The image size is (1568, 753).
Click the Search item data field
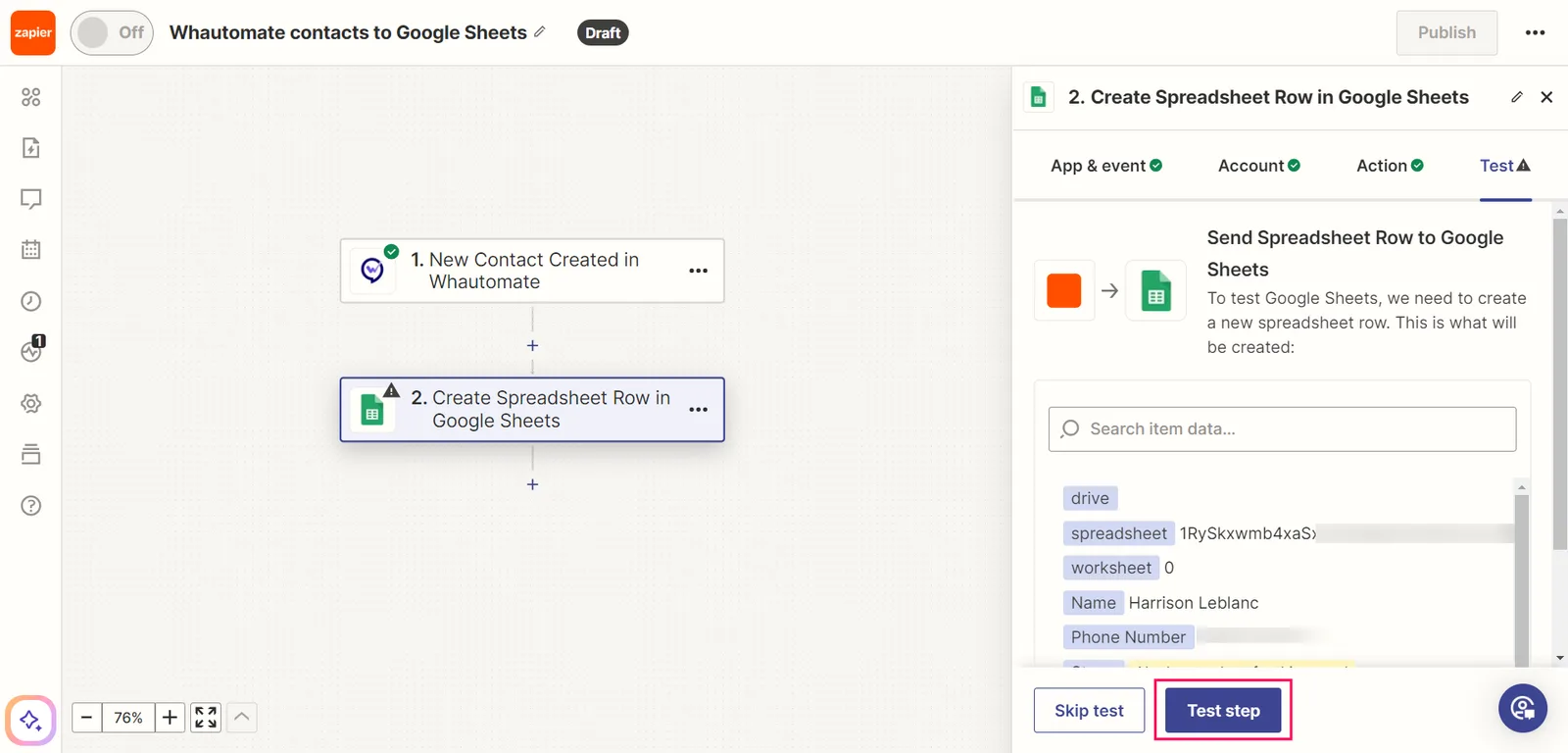tap(1282, 429)
